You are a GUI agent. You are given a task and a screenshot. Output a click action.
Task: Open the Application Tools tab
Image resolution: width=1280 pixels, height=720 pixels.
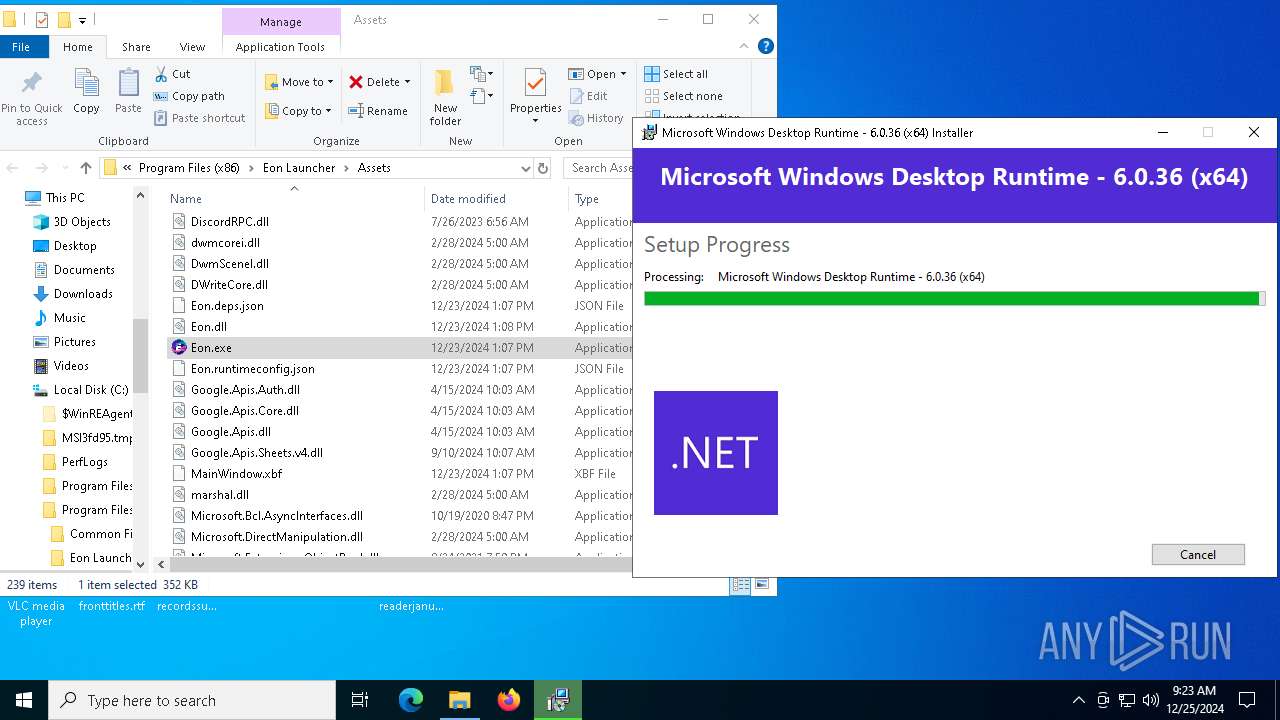(280, 47)
